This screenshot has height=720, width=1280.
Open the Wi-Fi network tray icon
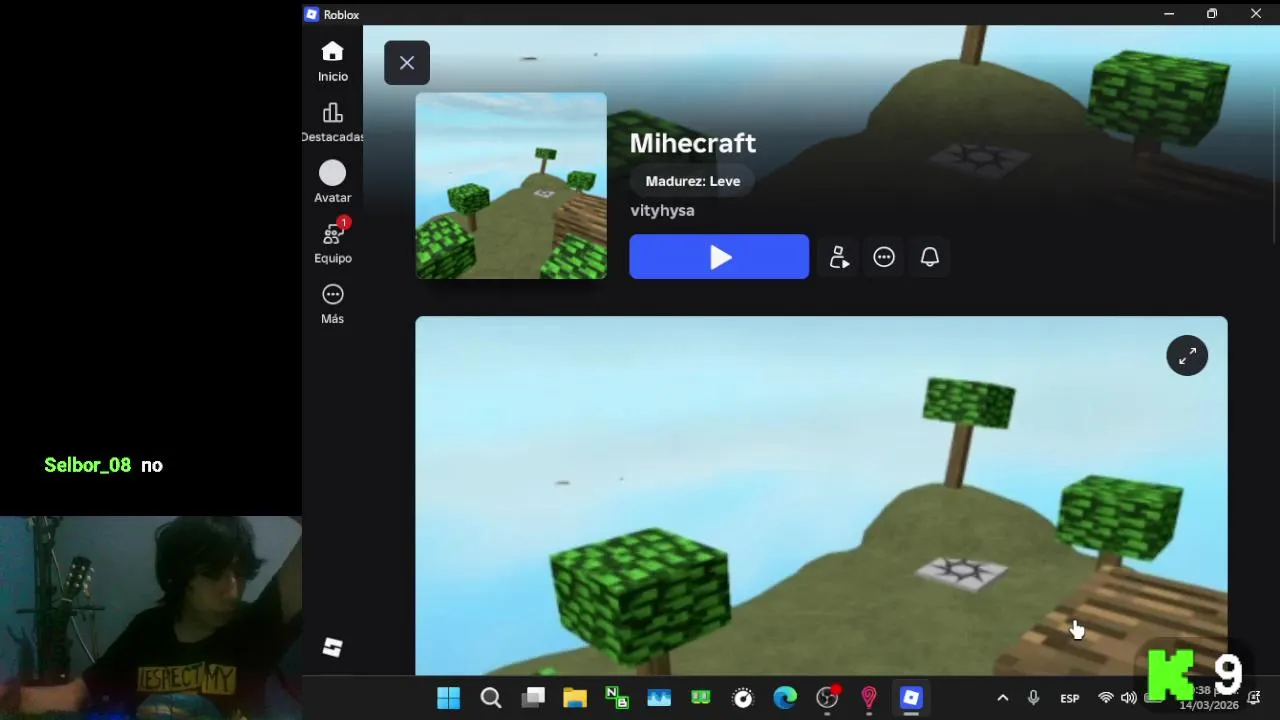tap(1106, 698)
